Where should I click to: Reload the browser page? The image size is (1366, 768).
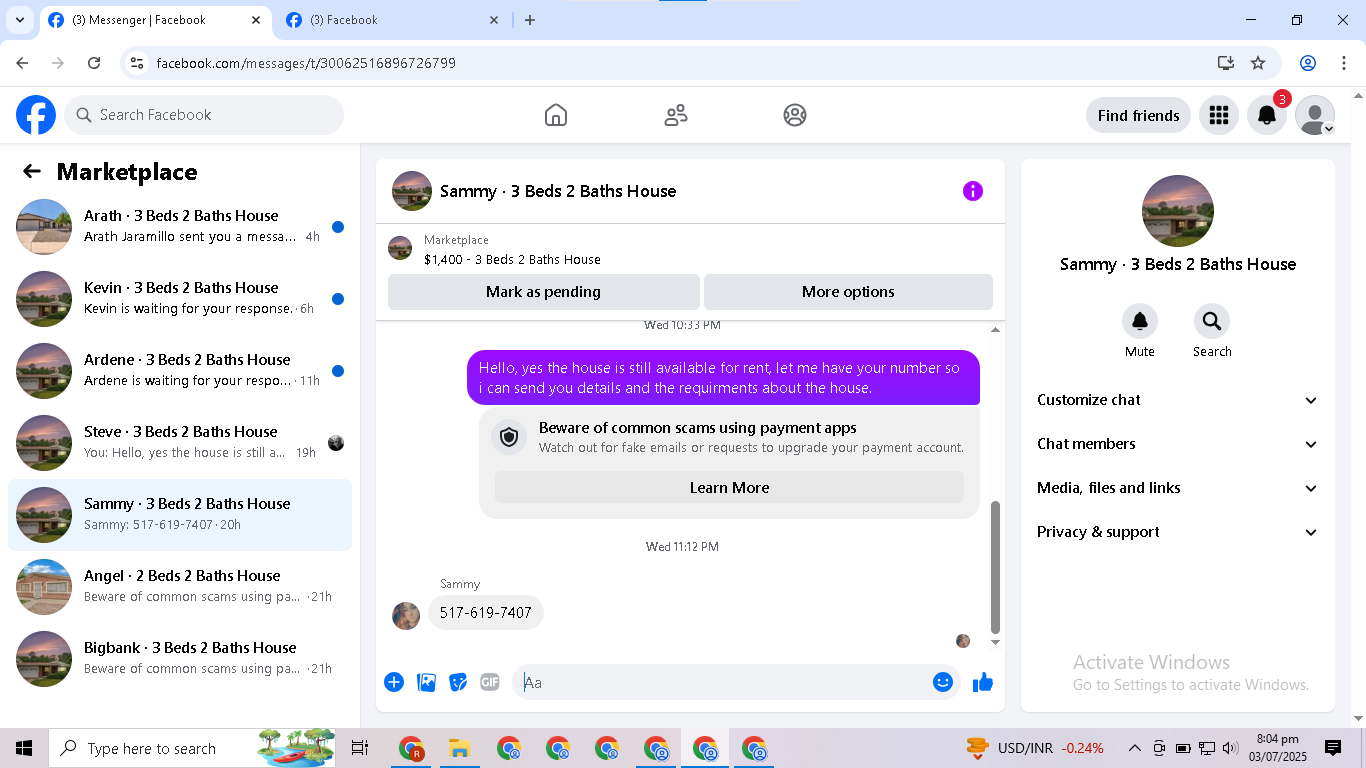(x=94, y=63)
